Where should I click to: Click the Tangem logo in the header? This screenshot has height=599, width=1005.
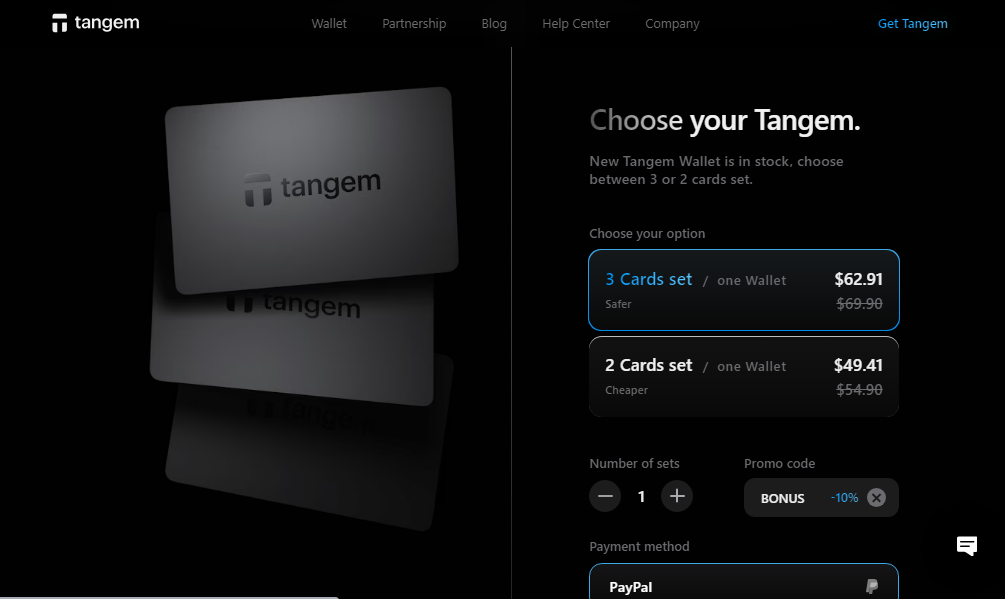tap(96, 23)
